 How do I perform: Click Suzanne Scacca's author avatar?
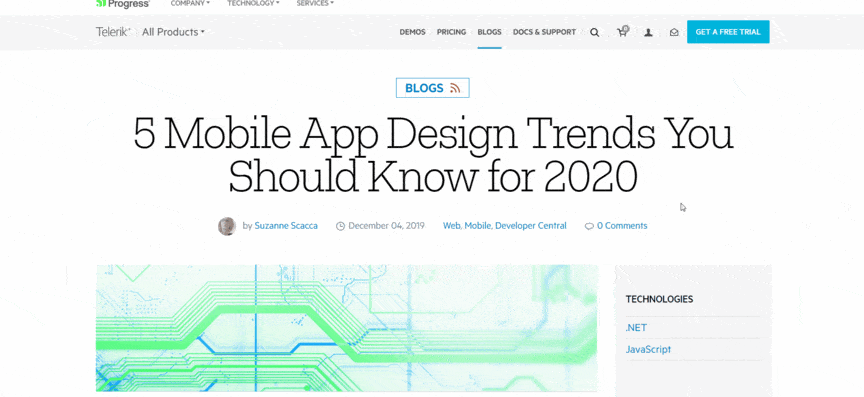(227, 226)
